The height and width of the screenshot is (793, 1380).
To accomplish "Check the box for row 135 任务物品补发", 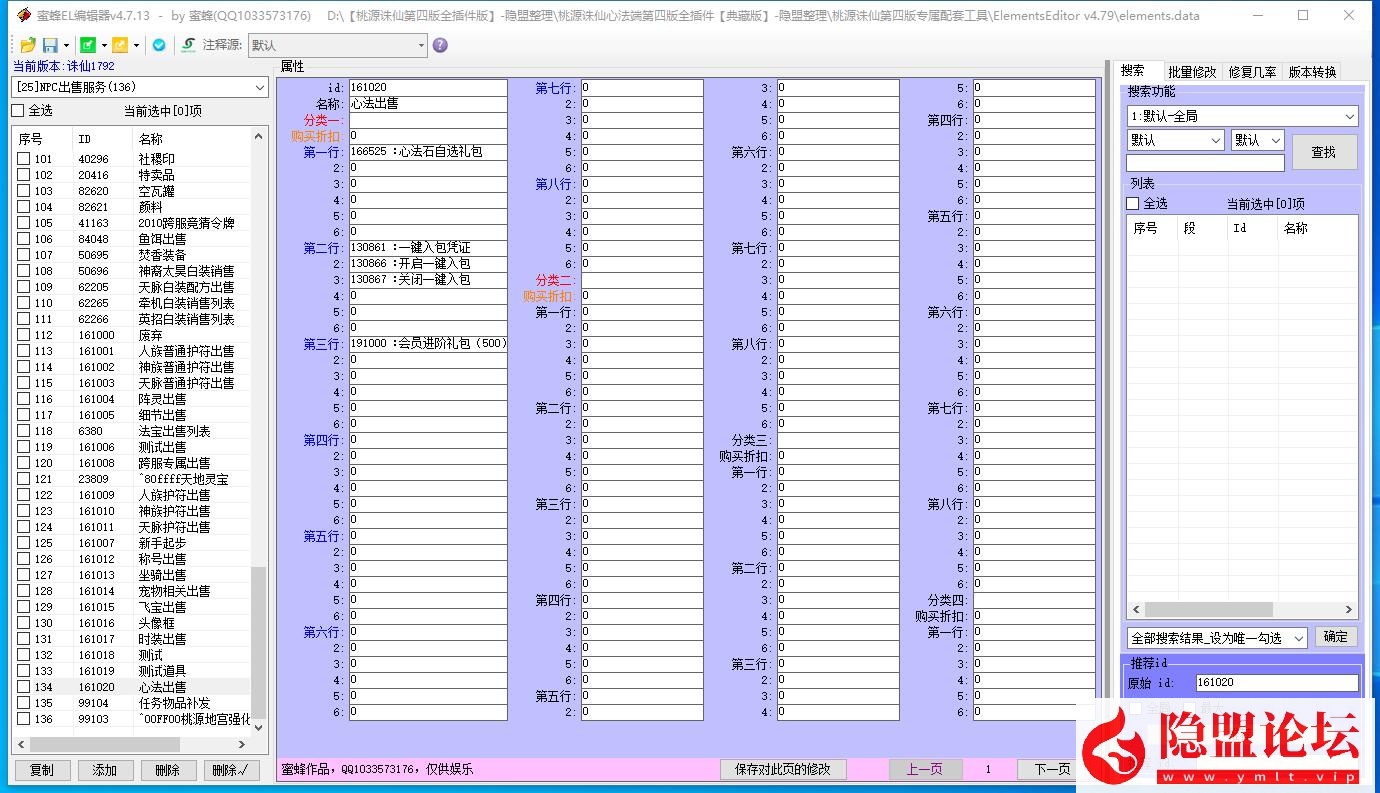I will point(23,703).
